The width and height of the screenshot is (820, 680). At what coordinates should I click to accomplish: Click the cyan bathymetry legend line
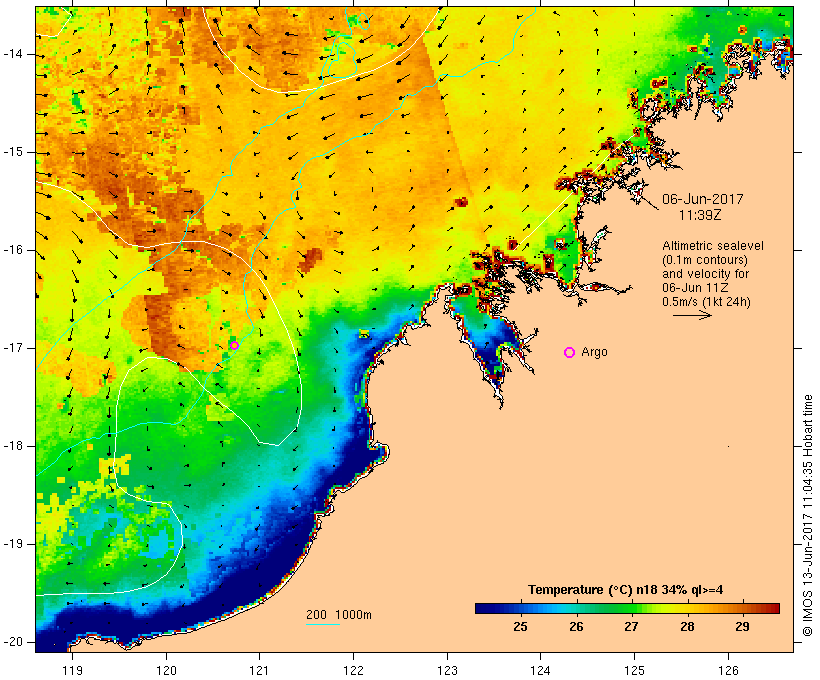[x=323, y=624]
